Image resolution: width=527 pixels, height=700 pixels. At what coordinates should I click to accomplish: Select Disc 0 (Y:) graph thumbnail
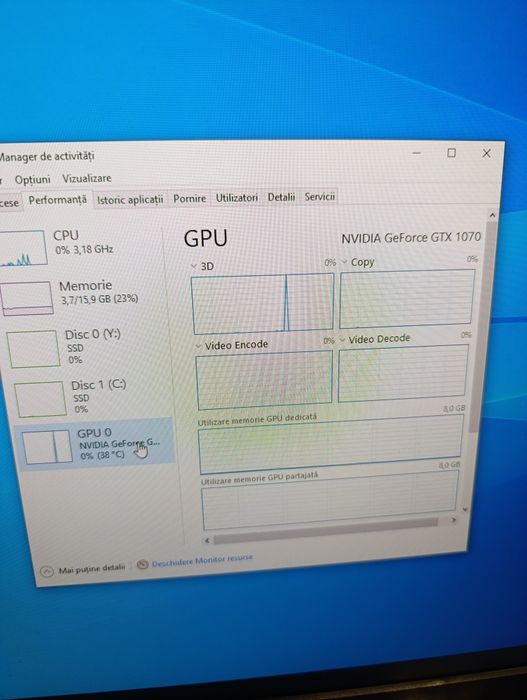click(33, 349)
